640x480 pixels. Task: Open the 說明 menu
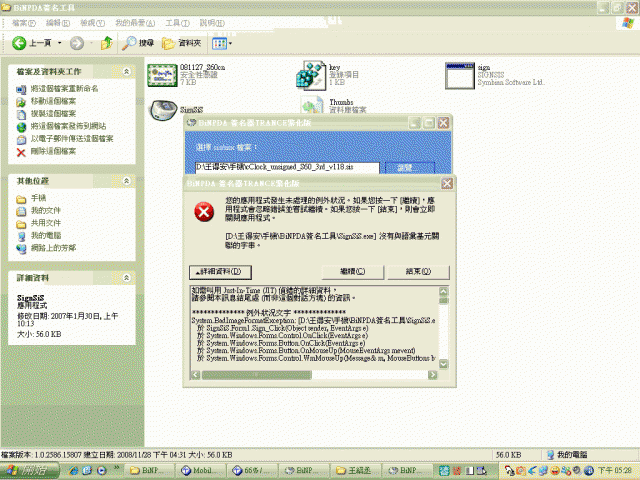tap(212, 23)
